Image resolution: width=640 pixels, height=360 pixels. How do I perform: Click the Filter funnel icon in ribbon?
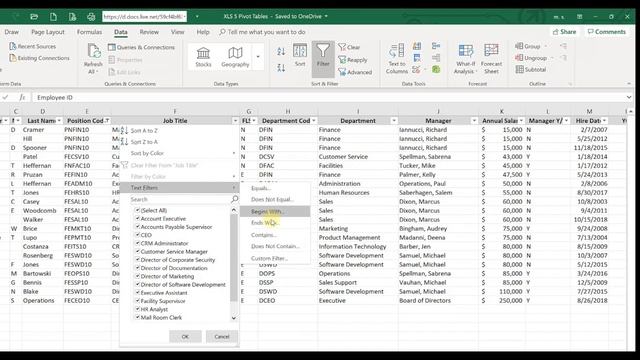323,51
